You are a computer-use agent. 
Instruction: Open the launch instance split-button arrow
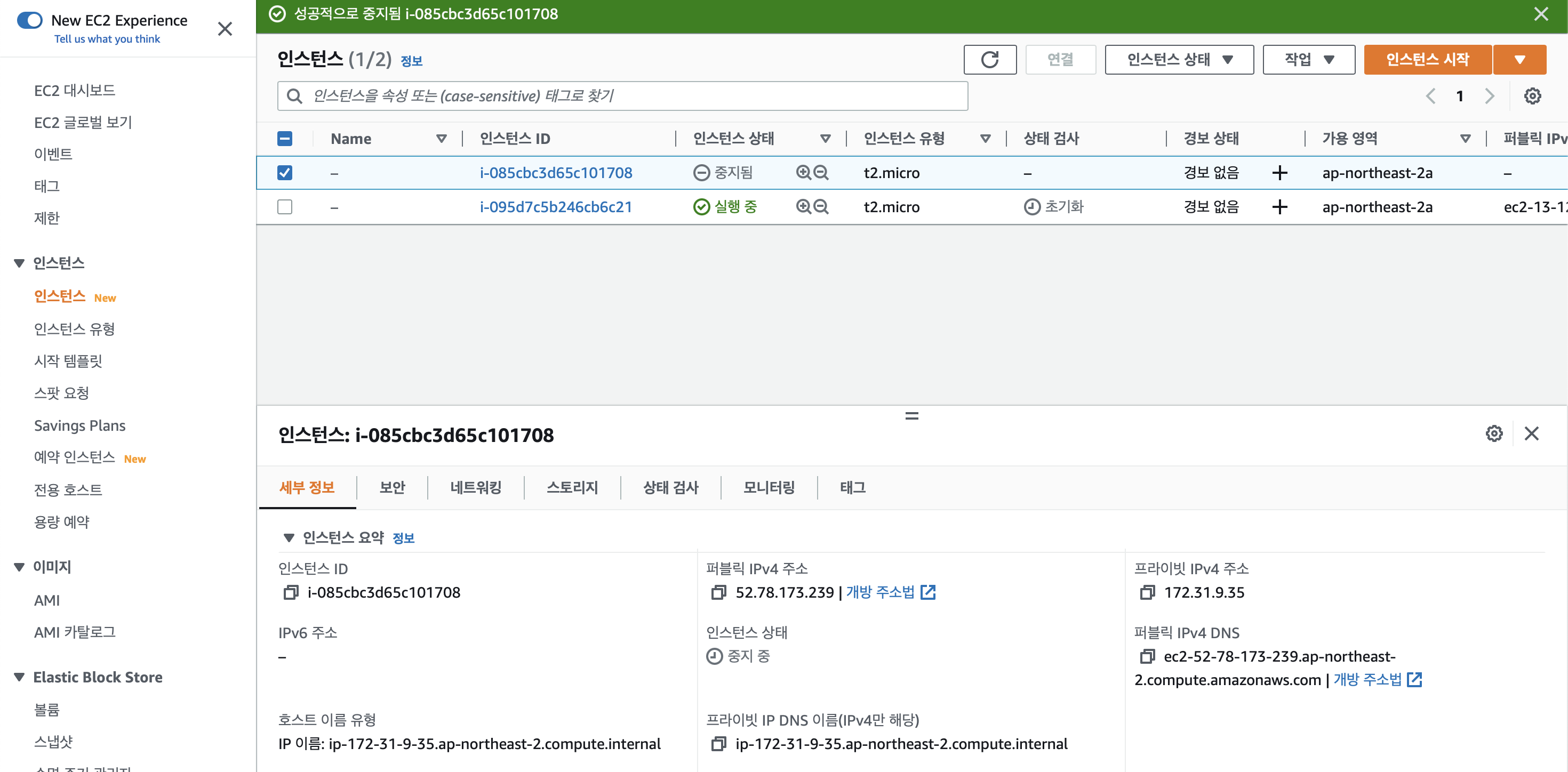pyautogui.click(x=1519, y=60)
